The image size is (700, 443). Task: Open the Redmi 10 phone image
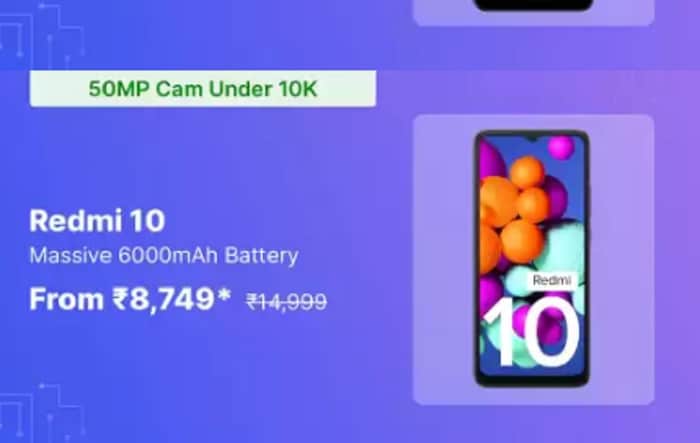click(x=532, y=259)
